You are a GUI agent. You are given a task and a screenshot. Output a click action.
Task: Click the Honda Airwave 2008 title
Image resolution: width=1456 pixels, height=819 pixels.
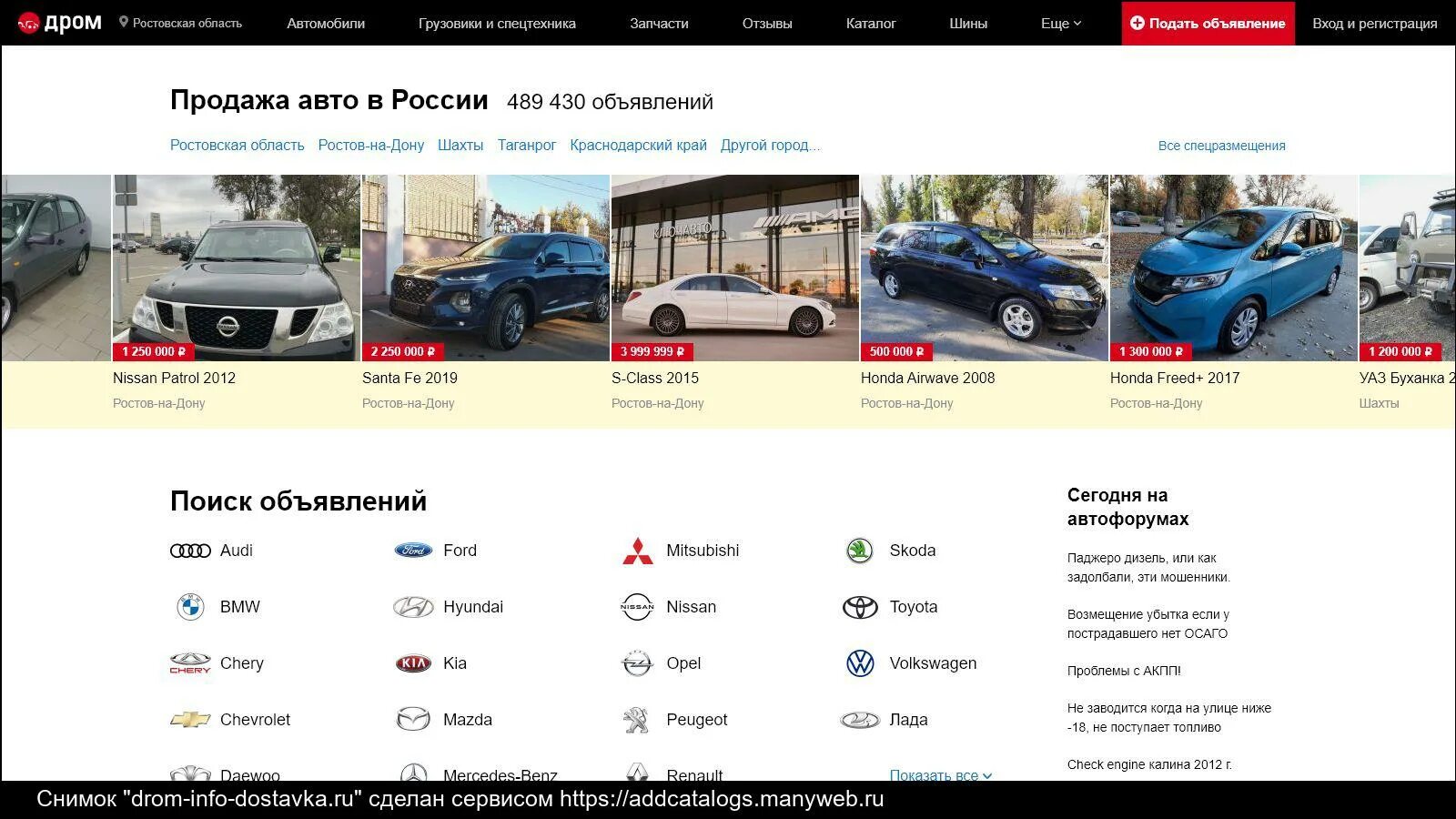point(928,378)
